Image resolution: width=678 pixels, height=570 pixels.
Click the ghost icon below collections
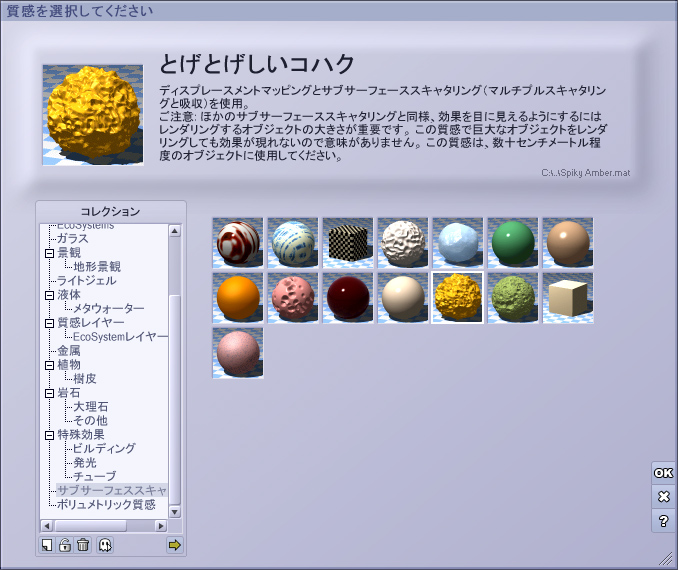pyautogui.click(x=105, y=545)
